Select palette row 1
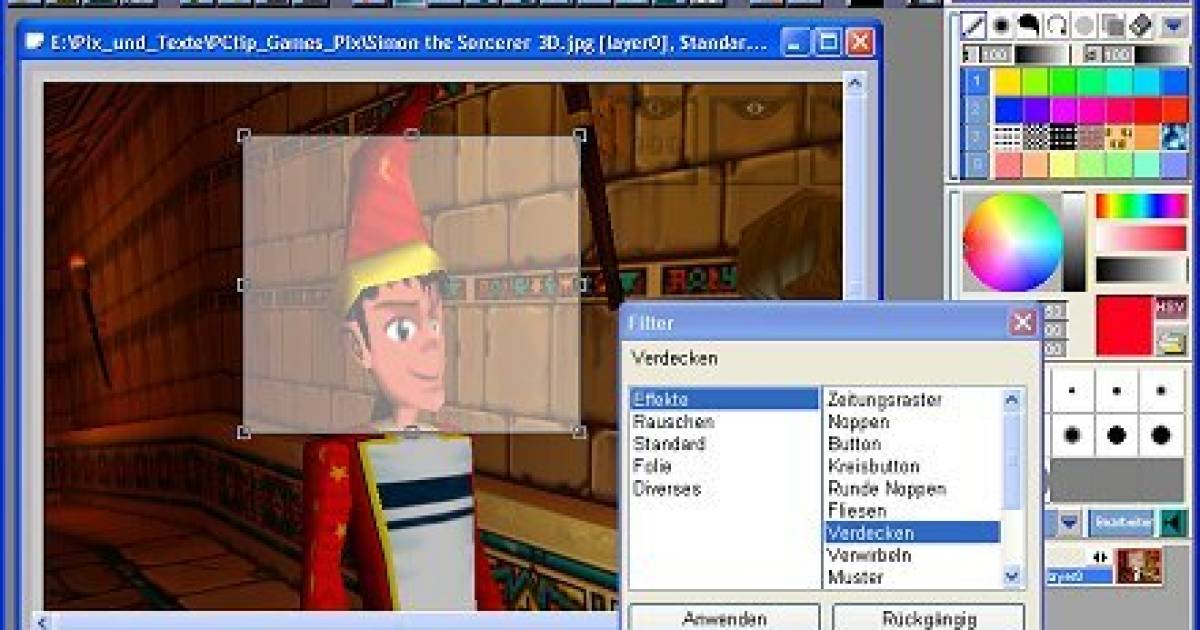Image resolution: width=1200 pixels, height=630 pixels. pos(977,81)
